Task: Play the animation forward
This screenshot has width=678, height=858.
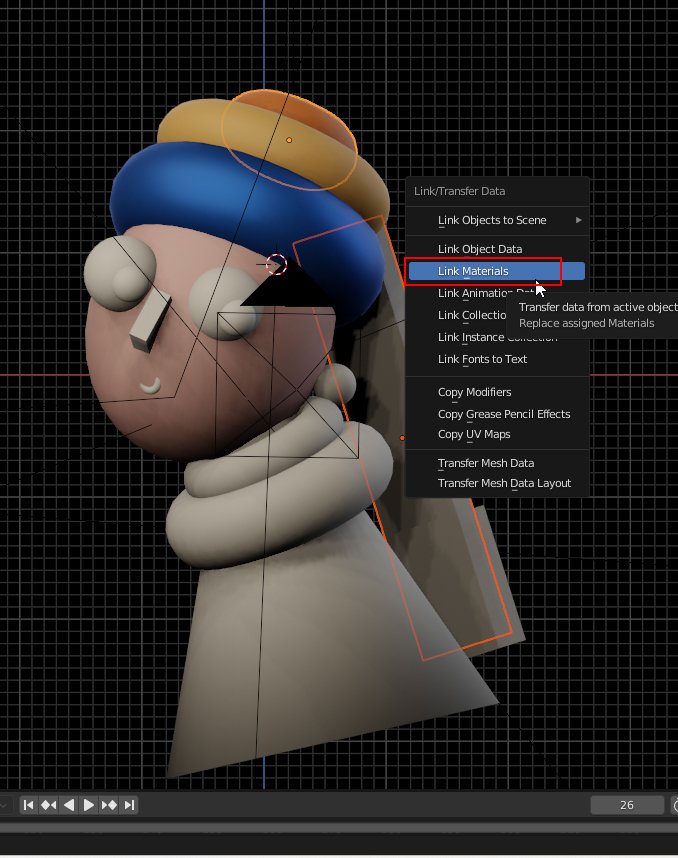Action: coord(88,805)
